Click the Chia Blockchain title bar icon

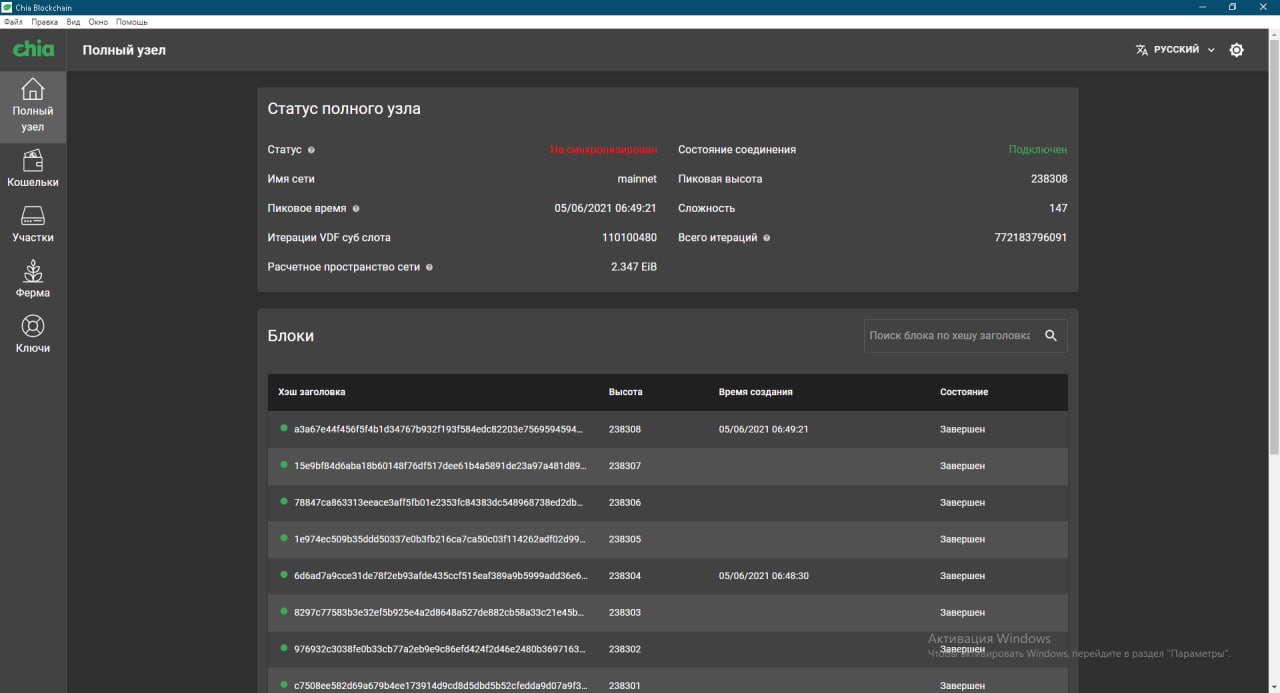[x=8, y=7]
